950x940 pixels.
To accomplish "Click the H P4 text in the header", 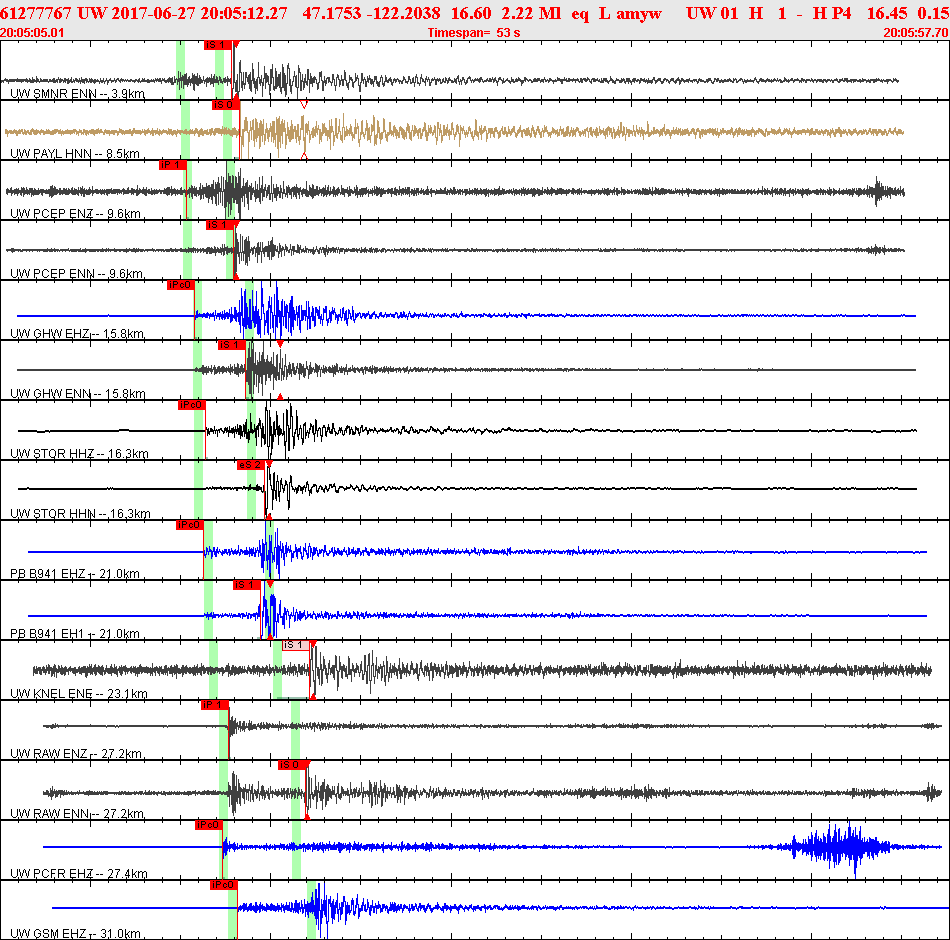I will pos(832,13).
